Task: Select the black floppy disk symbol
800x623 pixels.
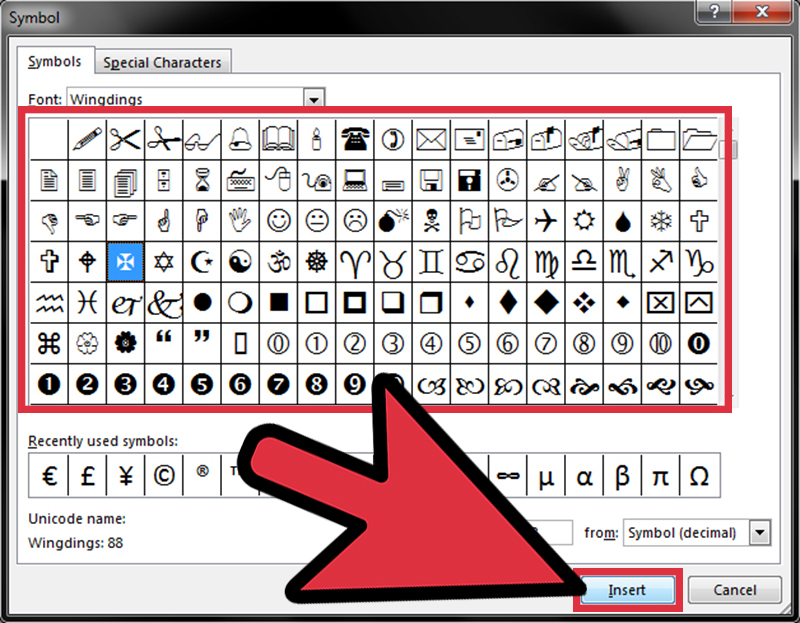Action: [x=470, y=180]
